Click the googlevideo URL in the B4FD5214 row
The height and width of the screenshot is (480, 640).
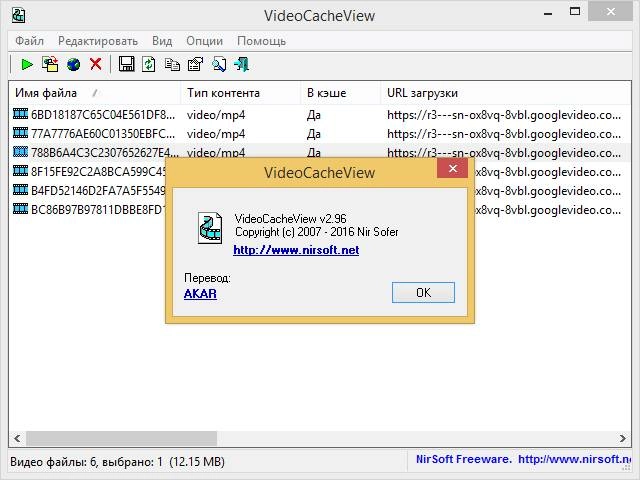(x=548, y=191)
